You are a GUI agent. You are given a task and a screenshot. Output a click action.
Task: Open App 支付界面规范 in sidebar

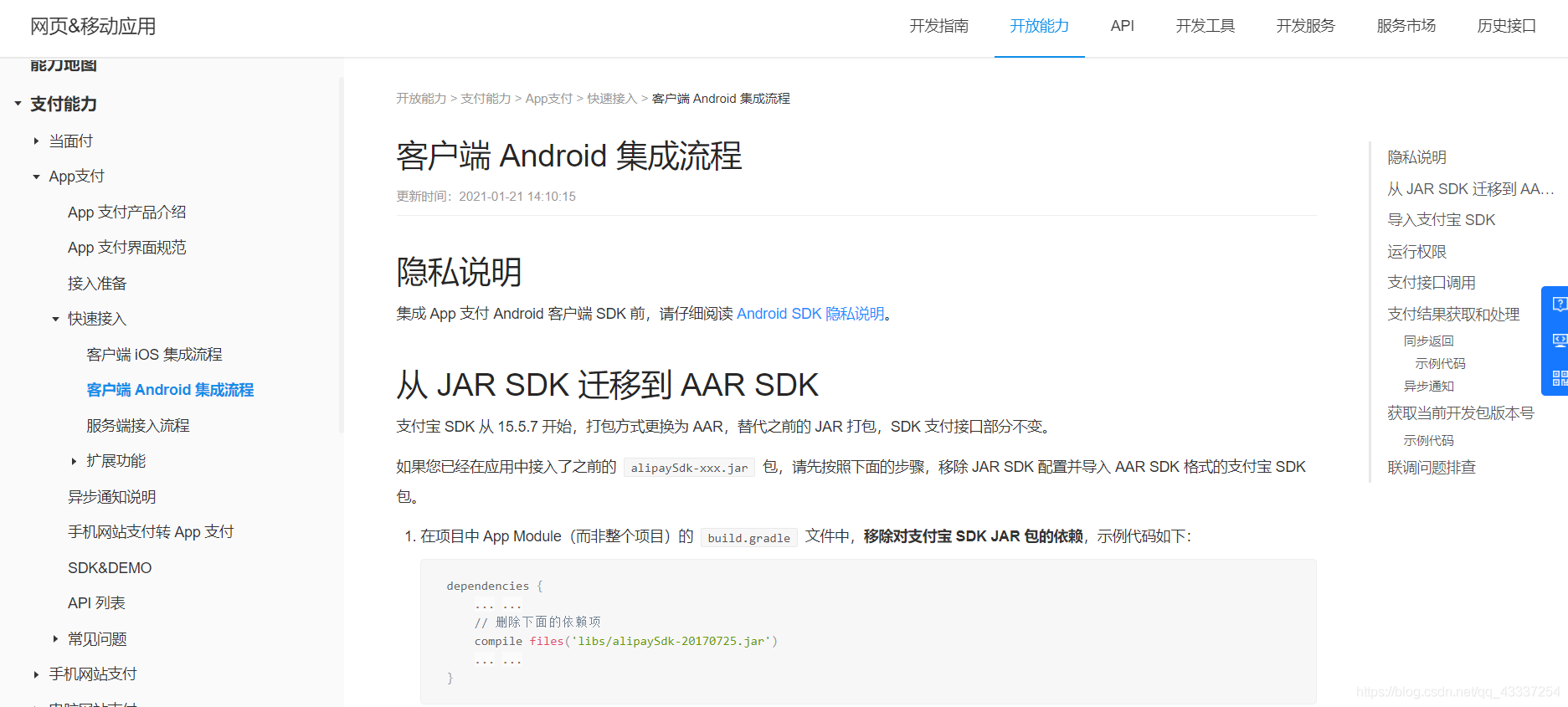point(126,248)
